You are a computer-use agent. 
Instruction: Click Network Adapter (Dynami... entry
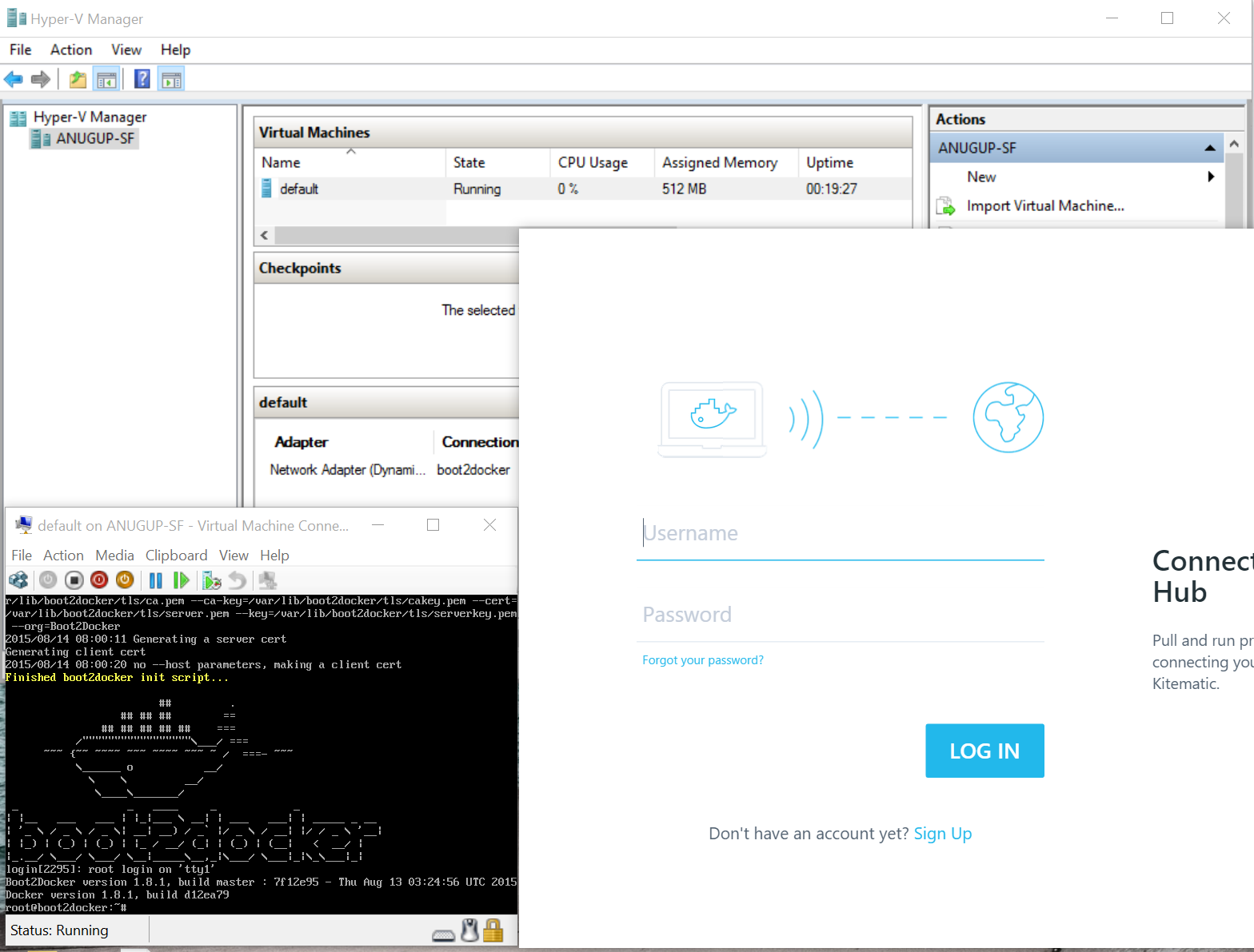pos(348,470)
